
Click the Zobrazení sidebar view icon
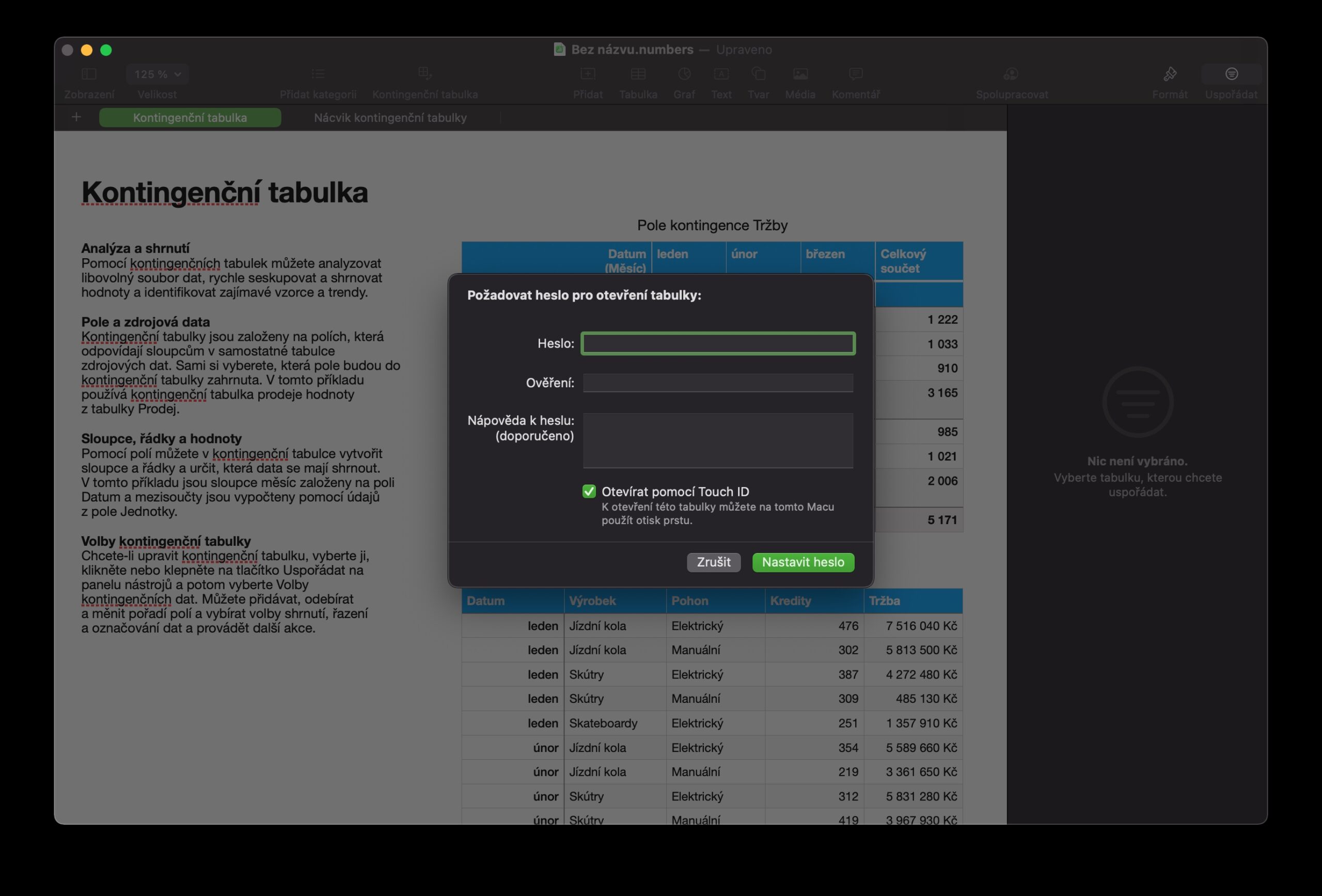pyautogui.click(x=89, y=74)
